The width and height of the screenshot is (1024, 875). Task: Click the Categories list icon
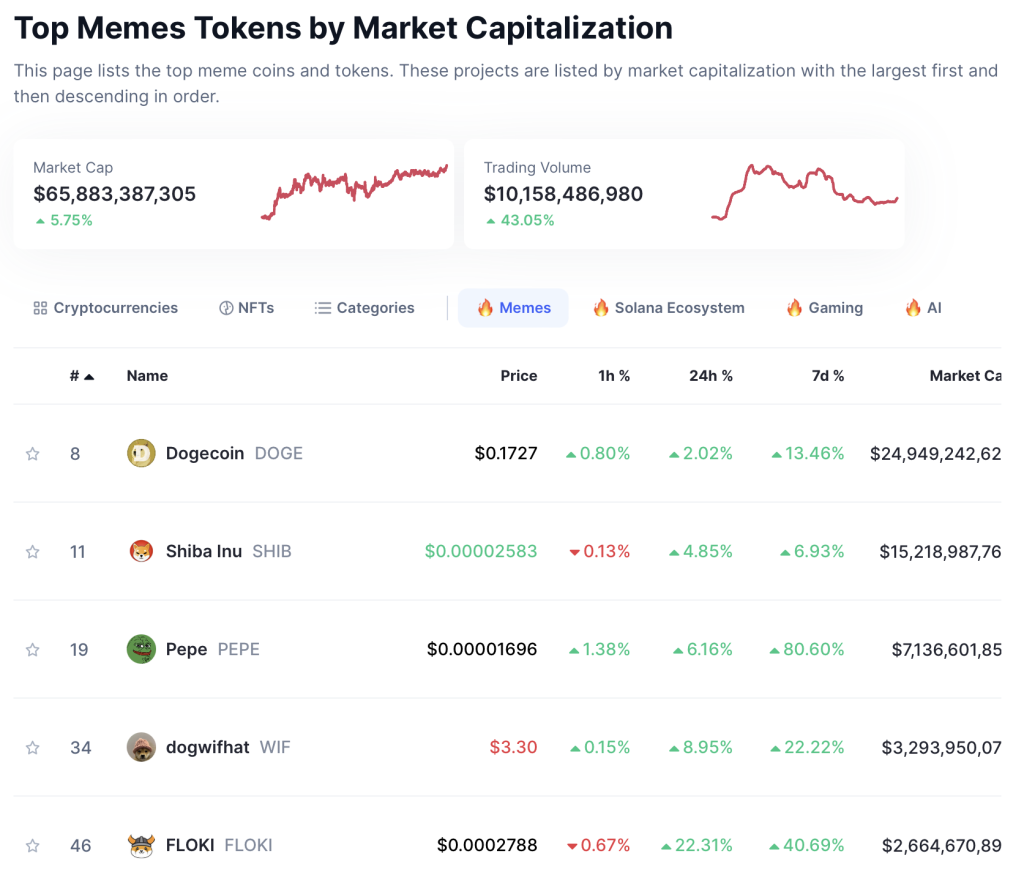(322, 308)
